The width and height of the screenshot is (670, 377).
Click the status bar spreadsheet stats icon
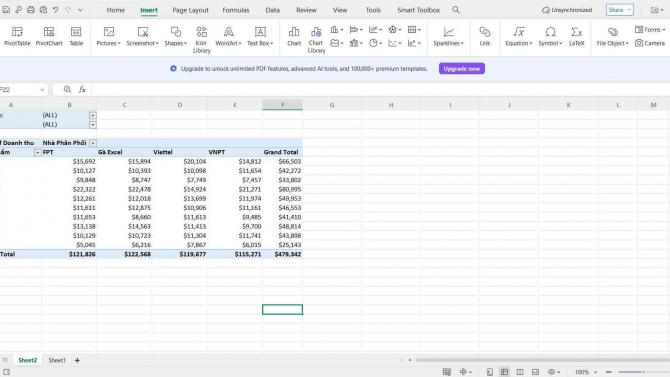(447, 372)
